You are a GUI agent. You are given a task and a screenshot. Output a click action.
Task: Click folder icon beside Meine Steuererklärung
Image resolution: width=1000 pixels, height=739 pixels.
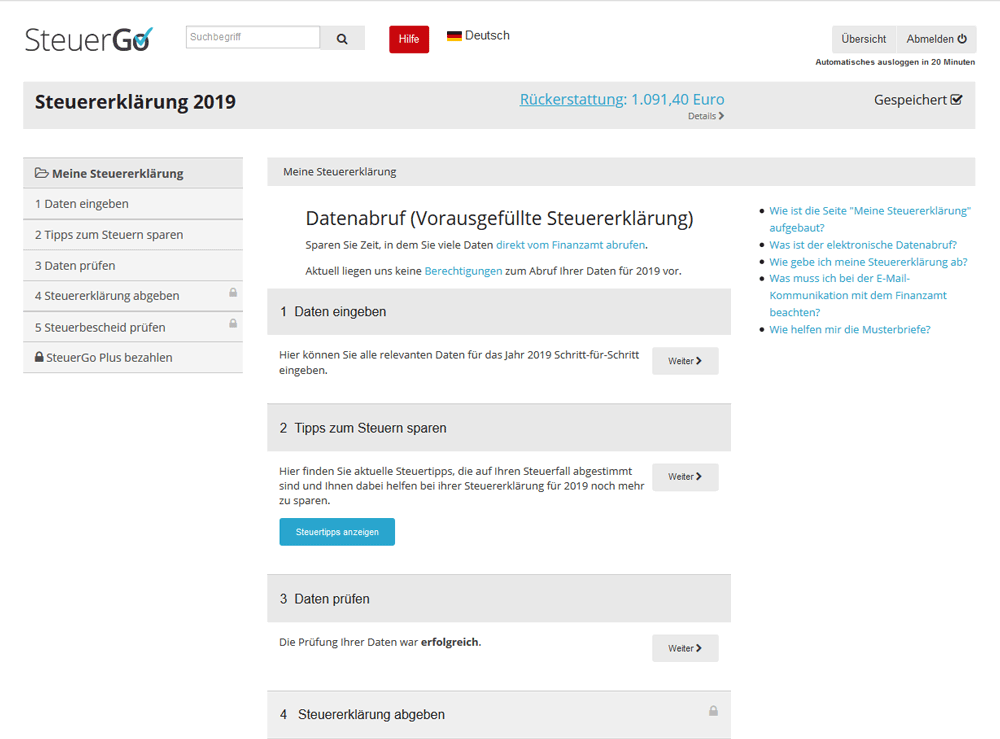41,172
